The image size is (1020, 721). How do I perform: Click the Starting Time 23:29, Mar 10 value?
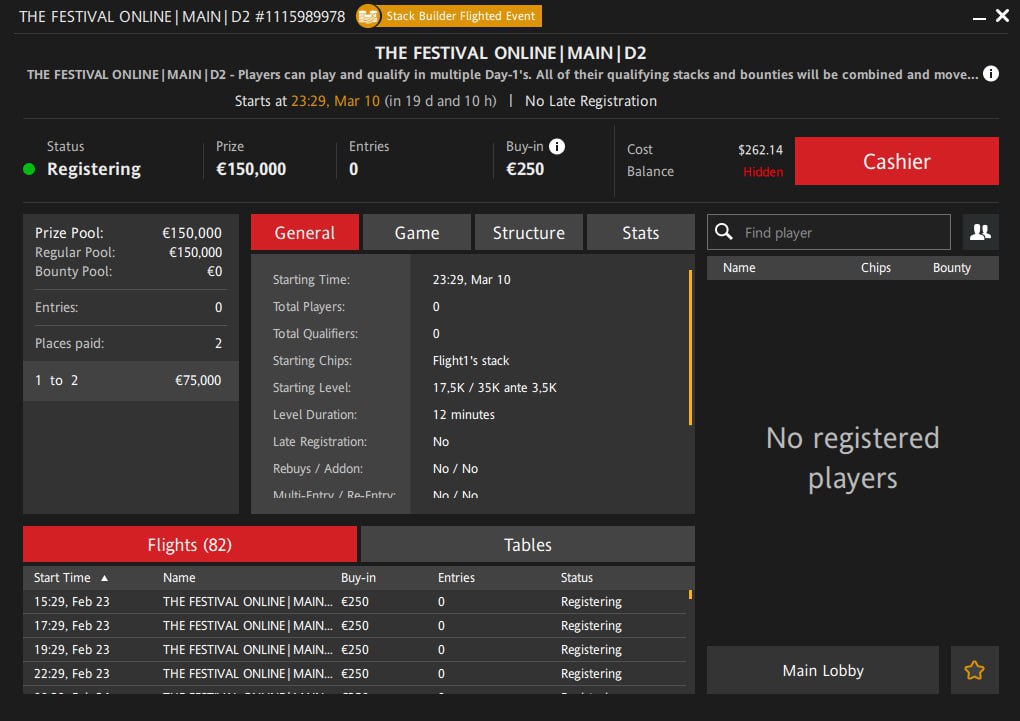coord(472,280)
